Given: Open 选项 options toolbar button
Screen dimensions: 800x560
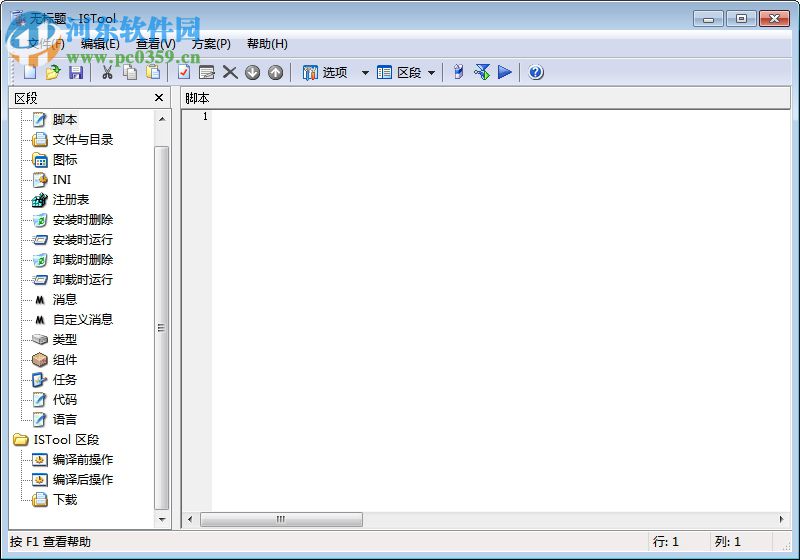Looking at the screenshot, I should (325, 72).
